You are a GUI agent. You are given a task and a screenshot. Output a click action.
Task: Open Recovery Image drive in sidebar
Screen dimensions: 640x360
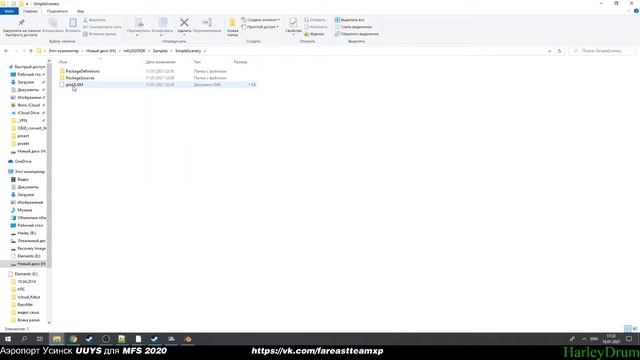point(31,249)
